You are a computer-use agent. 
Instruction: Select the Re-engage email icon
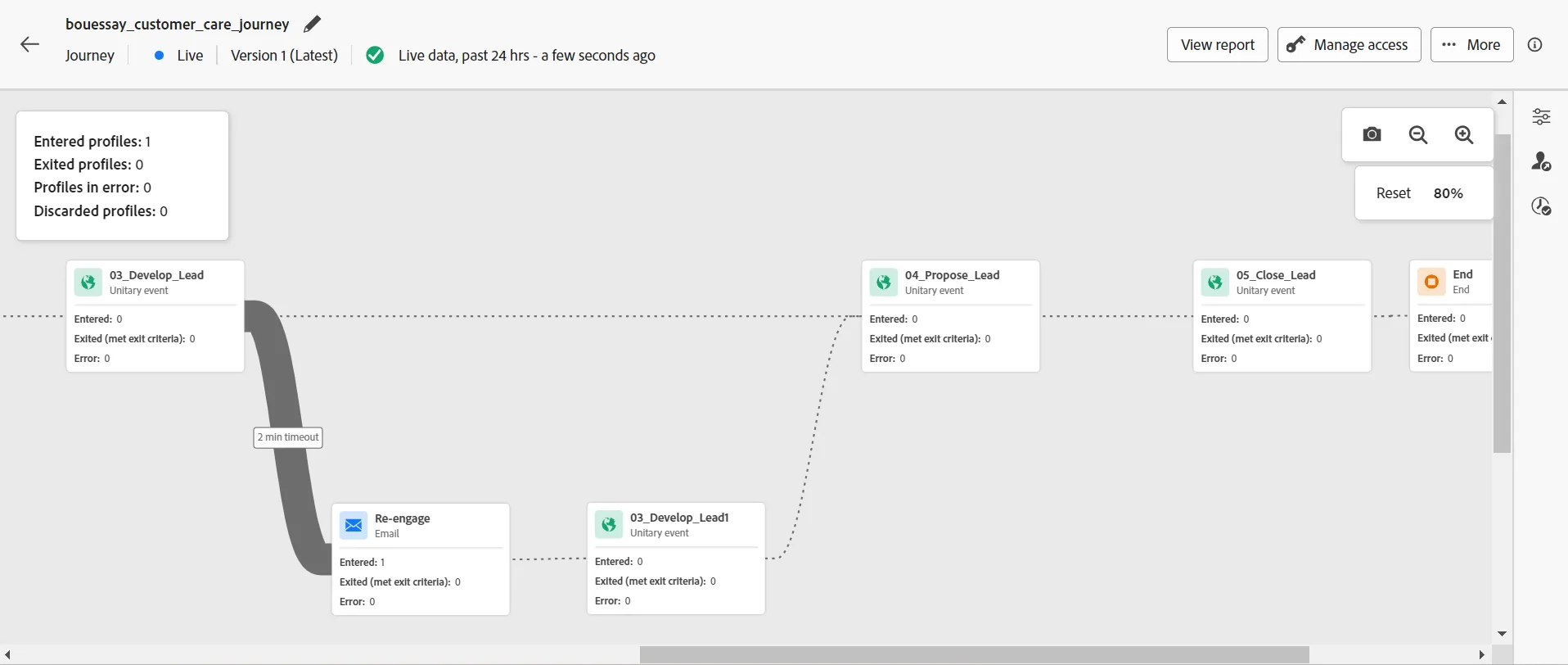354,525
